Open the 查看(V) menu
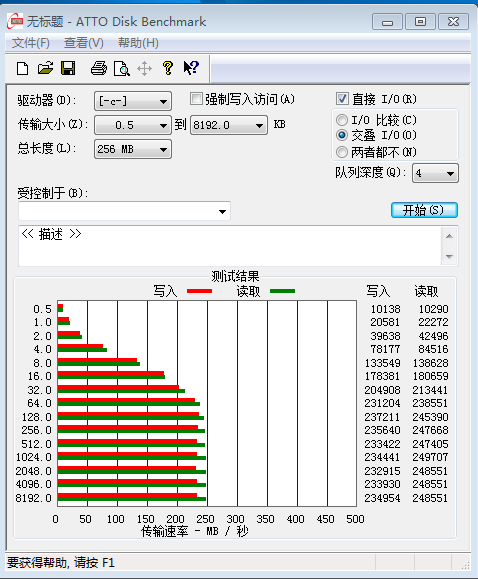Viewport: 478px width, 579px height. (x=84, y=43)
